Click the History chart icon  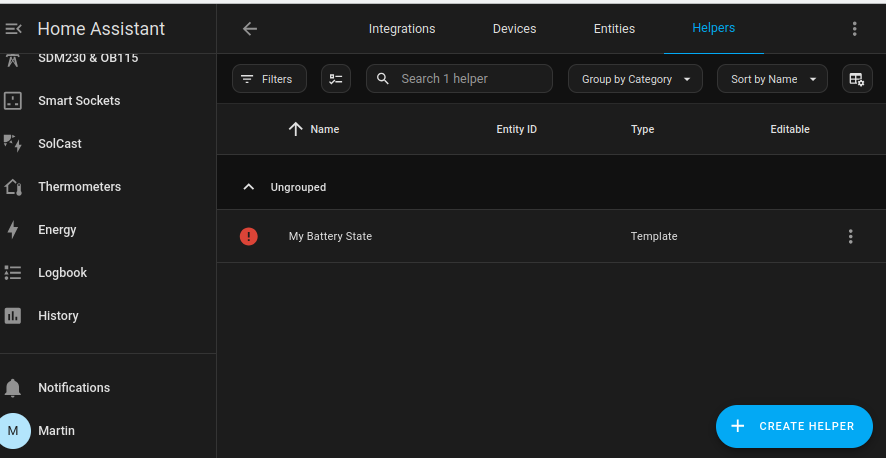13,316
